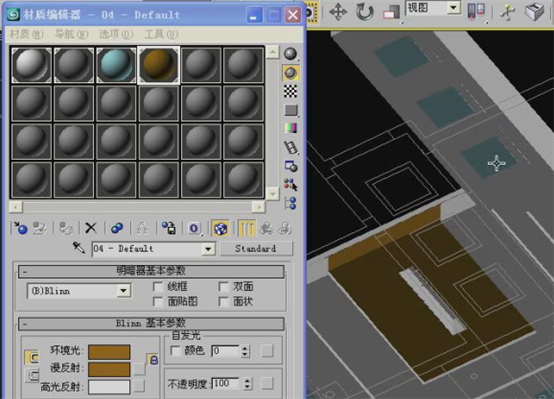The image size is (554, 399).
Task: Click the Put to Library icon
Action: tap(169, 228)
